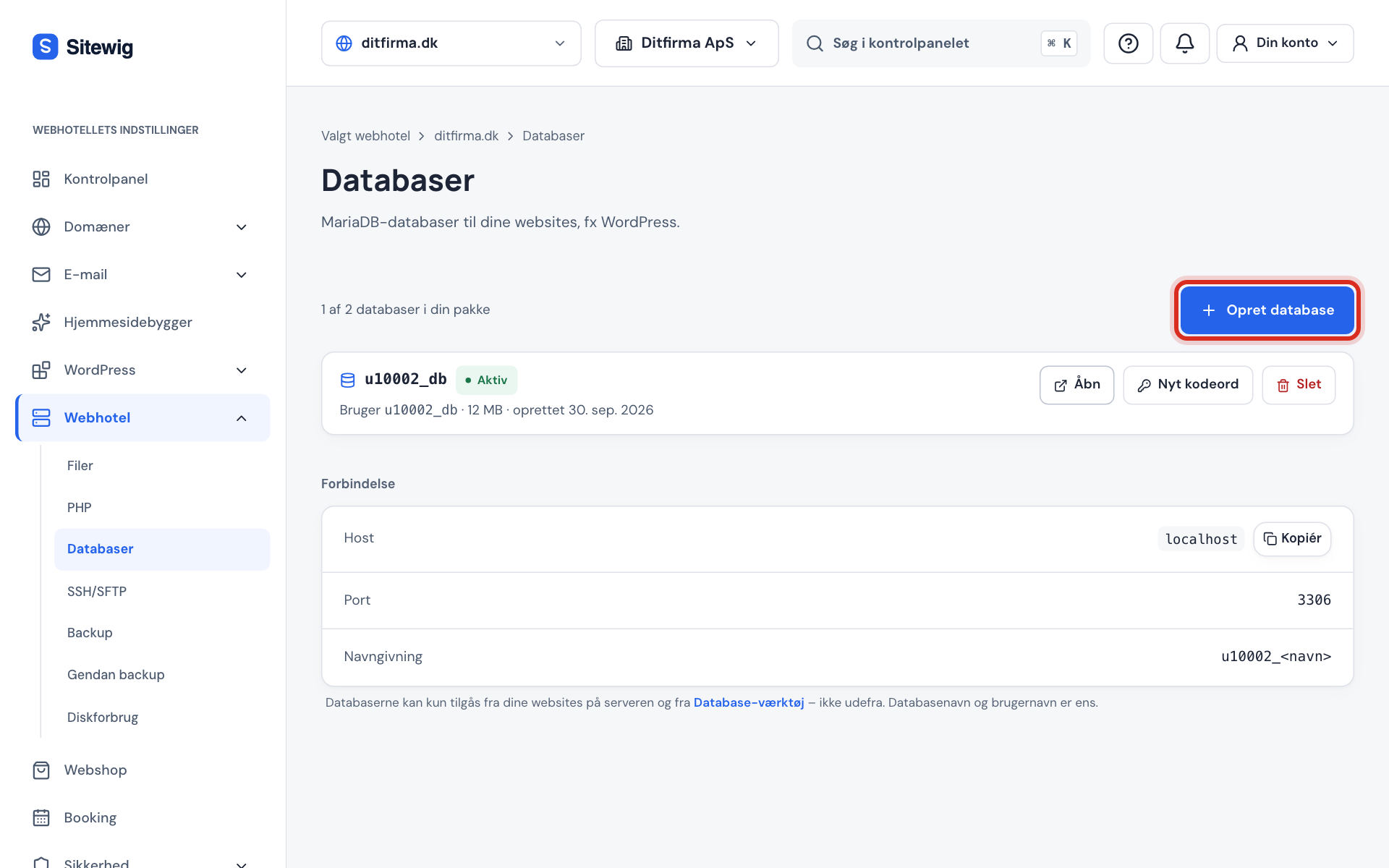
Task: Click the Kontrolpanel grid icon
Action: pyautogui.click(x=41, y=179)
